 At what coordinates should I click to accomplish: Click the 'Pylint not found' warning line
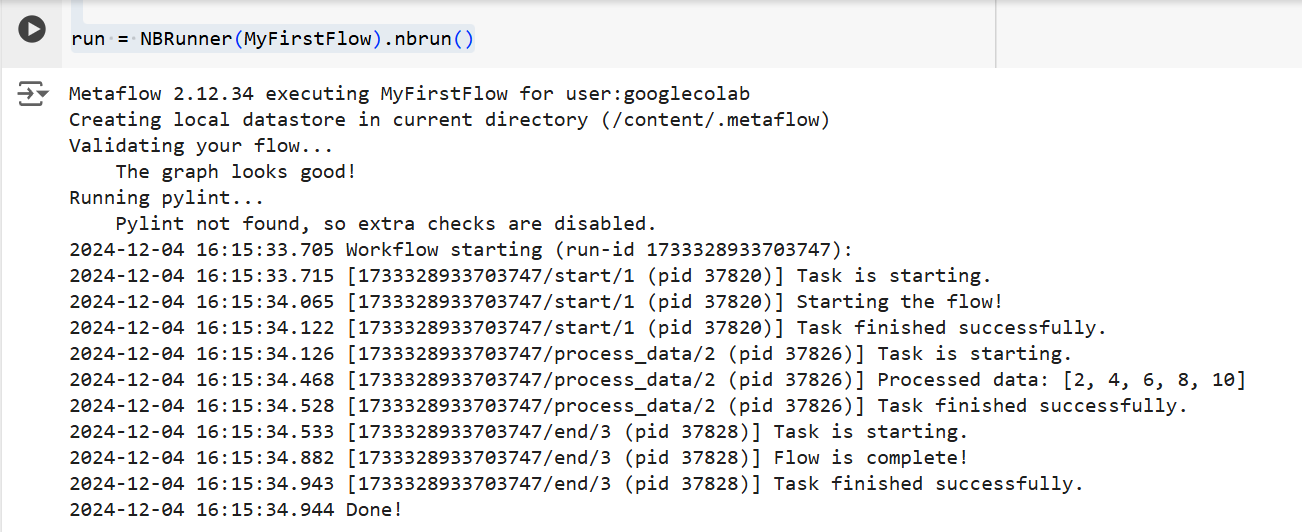point(386,224)
